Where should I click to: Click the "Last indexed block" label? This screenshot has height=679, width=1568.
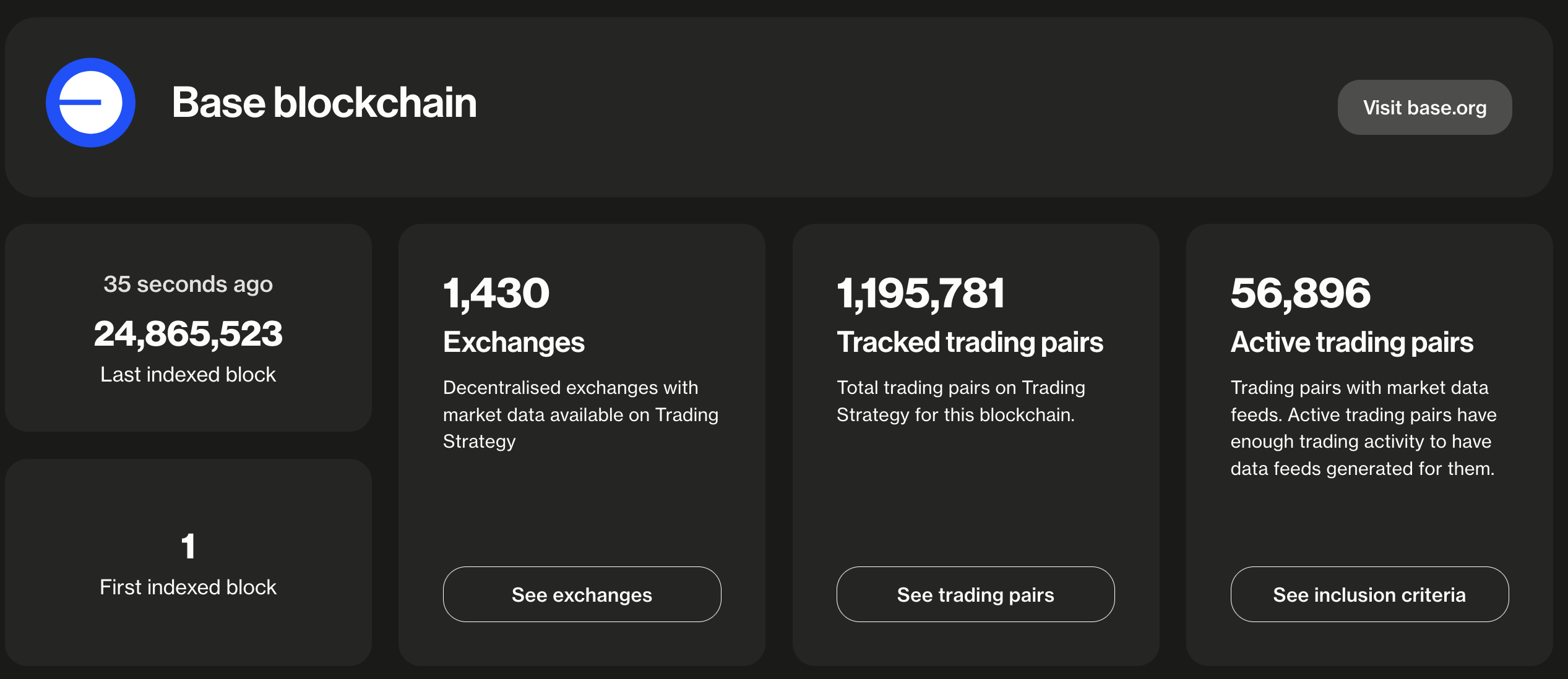click(188, 375)
